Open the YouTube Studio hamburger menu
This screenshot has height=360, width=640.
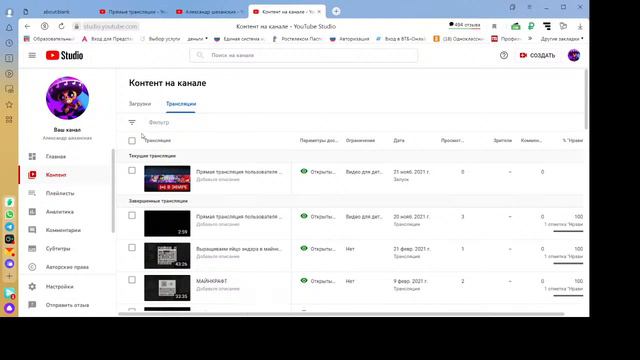32,55
